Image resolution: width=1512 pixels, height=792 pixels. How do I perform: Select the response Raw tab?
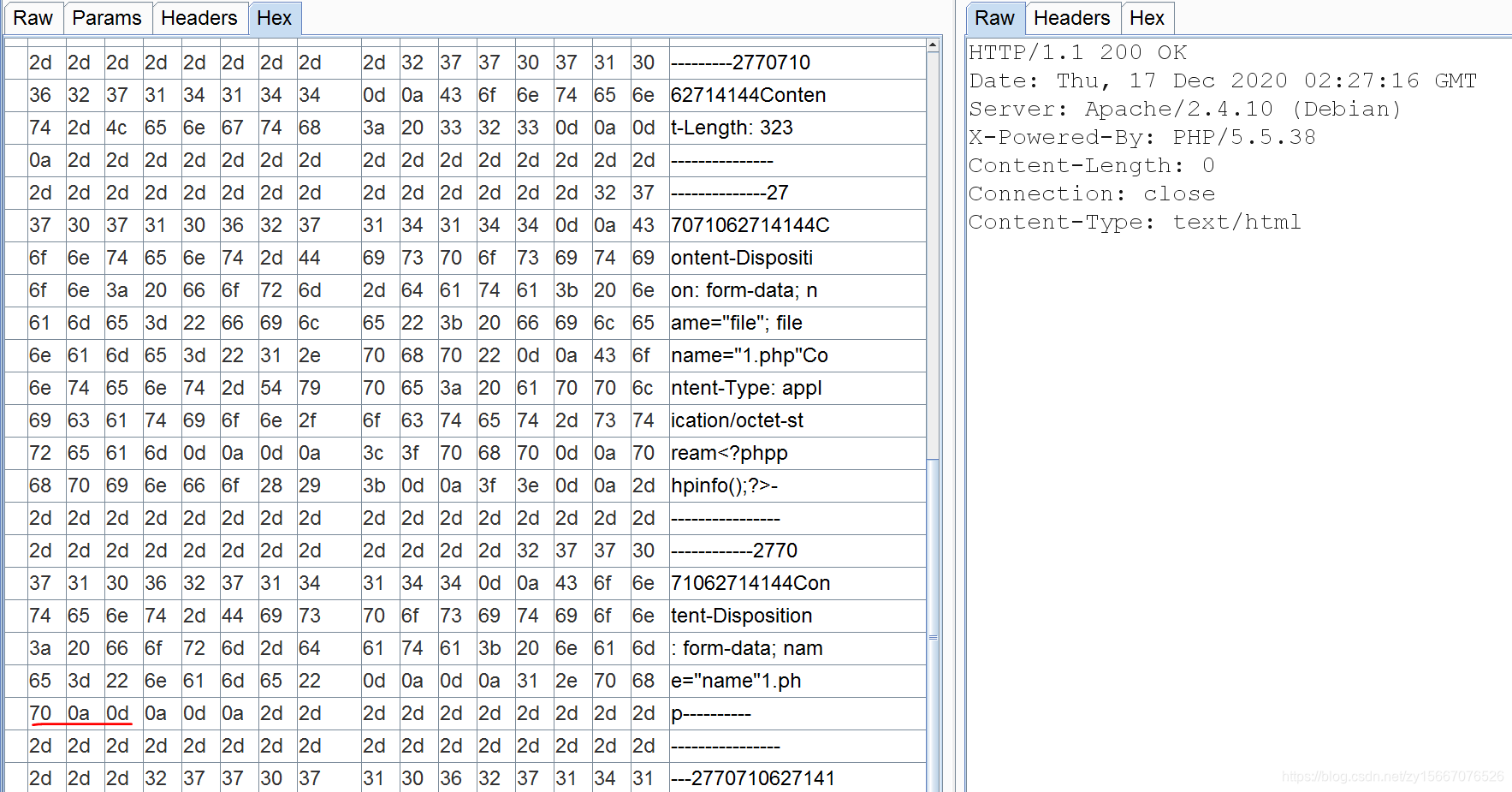[x=994, y=18]
